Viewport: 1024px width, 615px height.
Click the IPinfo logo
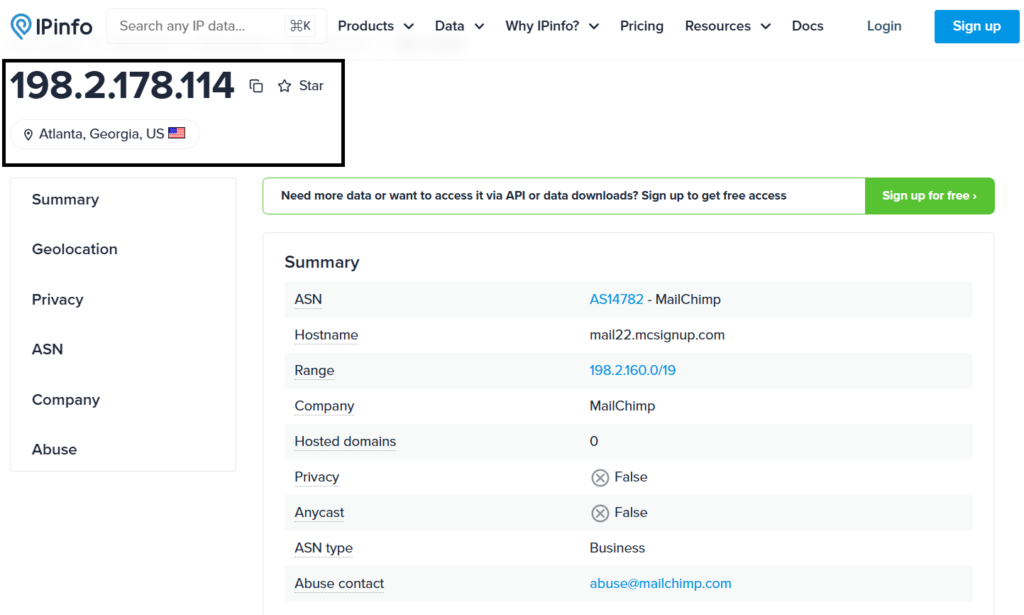pos(52,26)
